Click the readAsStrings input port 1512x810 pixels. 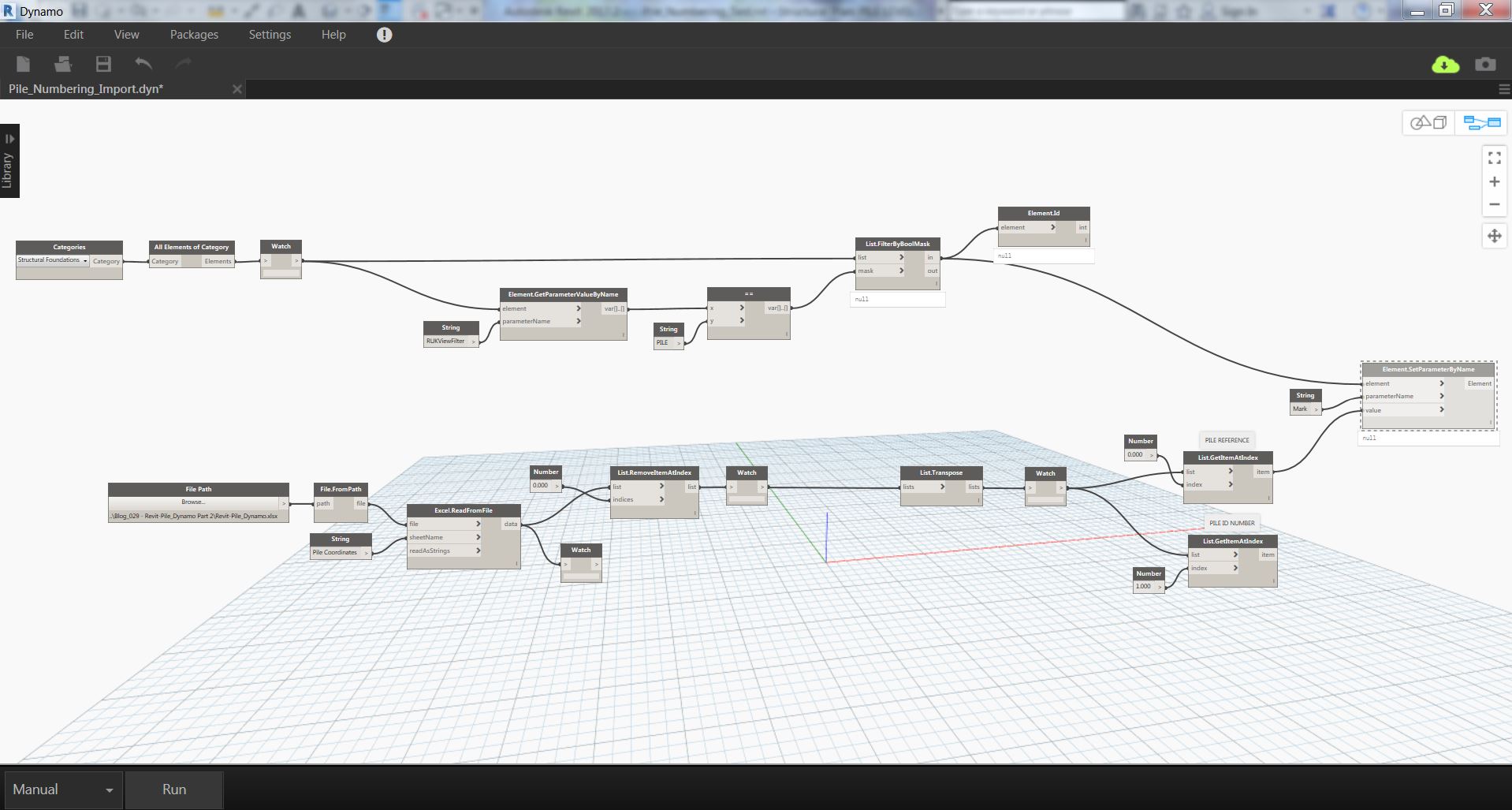coord(445,551)
